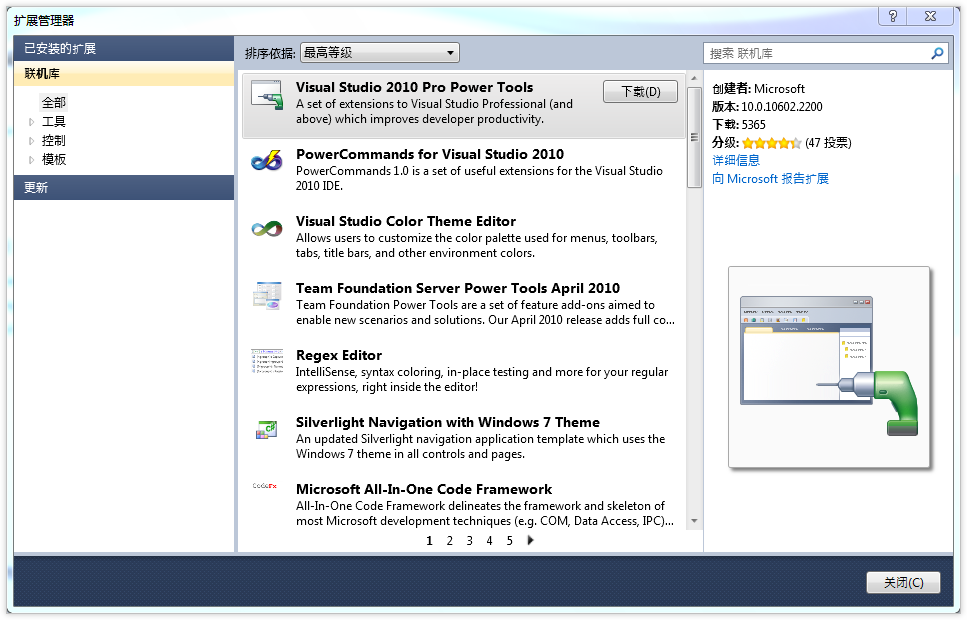This screenshot has height=620, width=967.
Task: Click the CodeFx All-In-One Code Framework icon
Action: (265, 486)
